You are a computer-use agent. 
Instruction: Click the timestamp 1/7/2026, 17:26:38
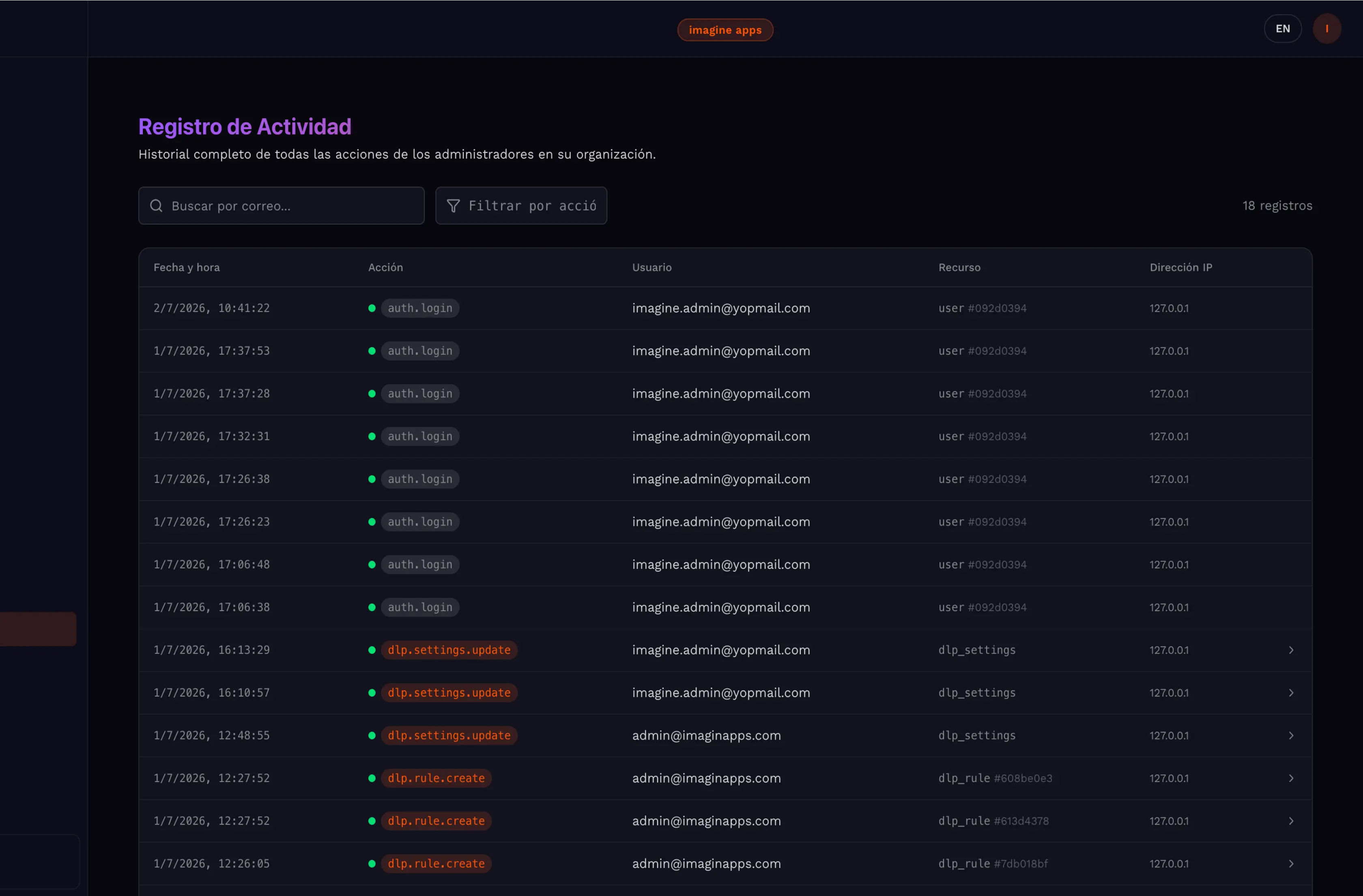coord(211,479)
